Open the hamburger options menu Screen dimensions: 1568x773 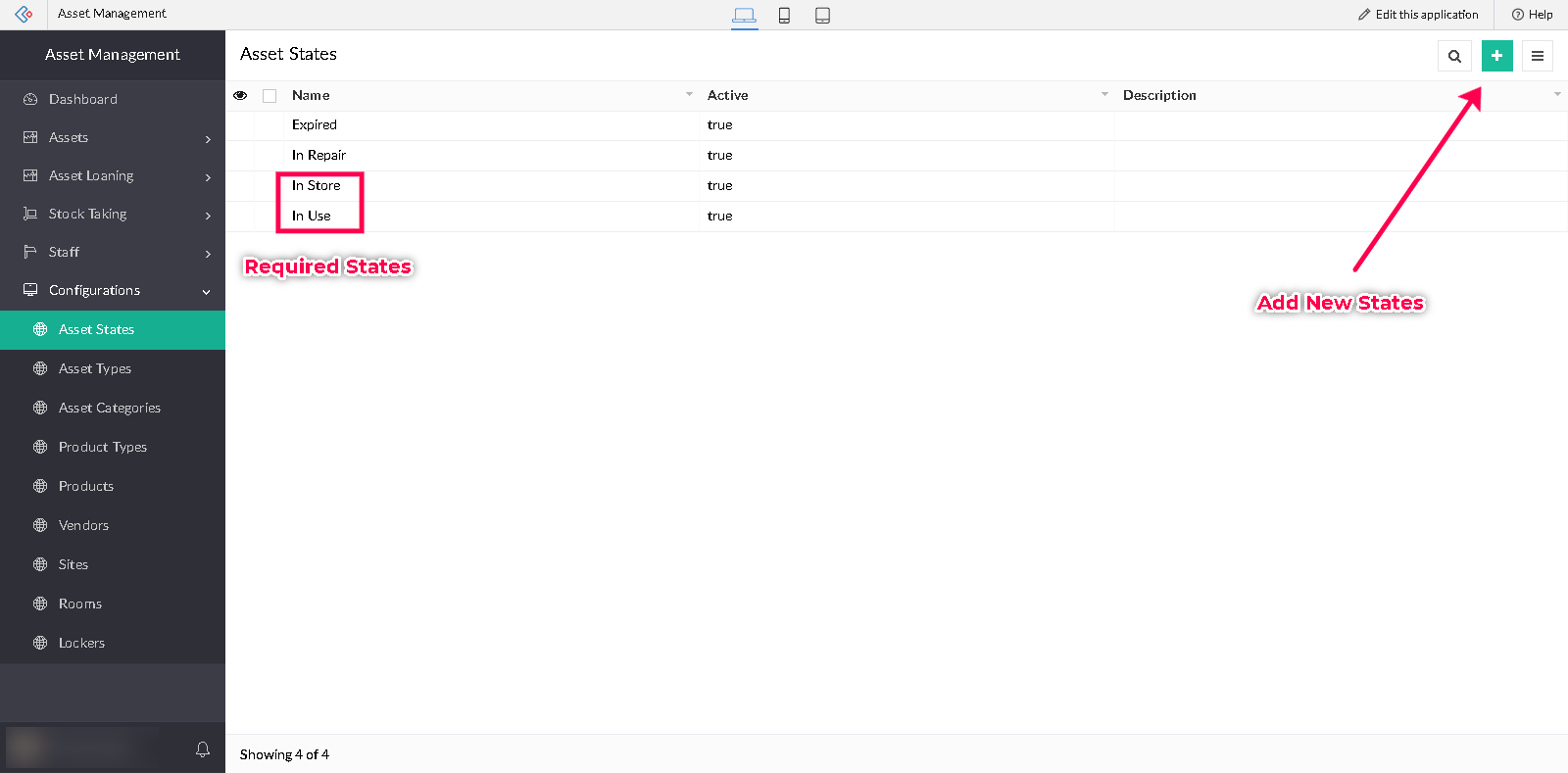pos(1537,56)
